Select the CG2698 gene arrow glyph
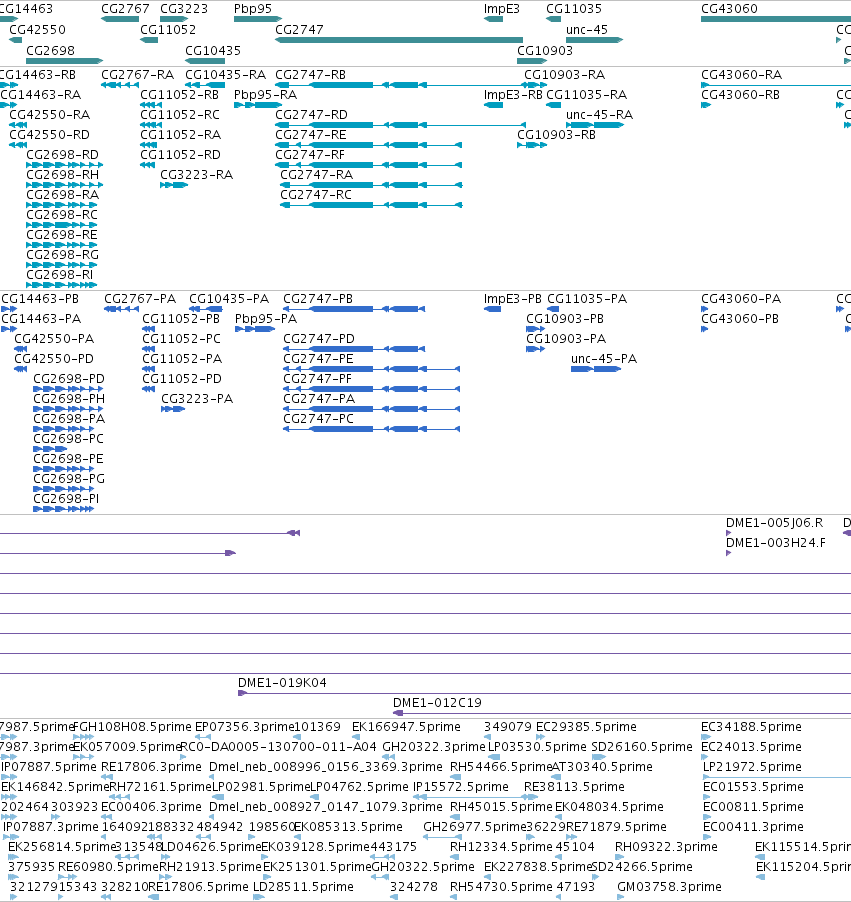 point(64,60)
